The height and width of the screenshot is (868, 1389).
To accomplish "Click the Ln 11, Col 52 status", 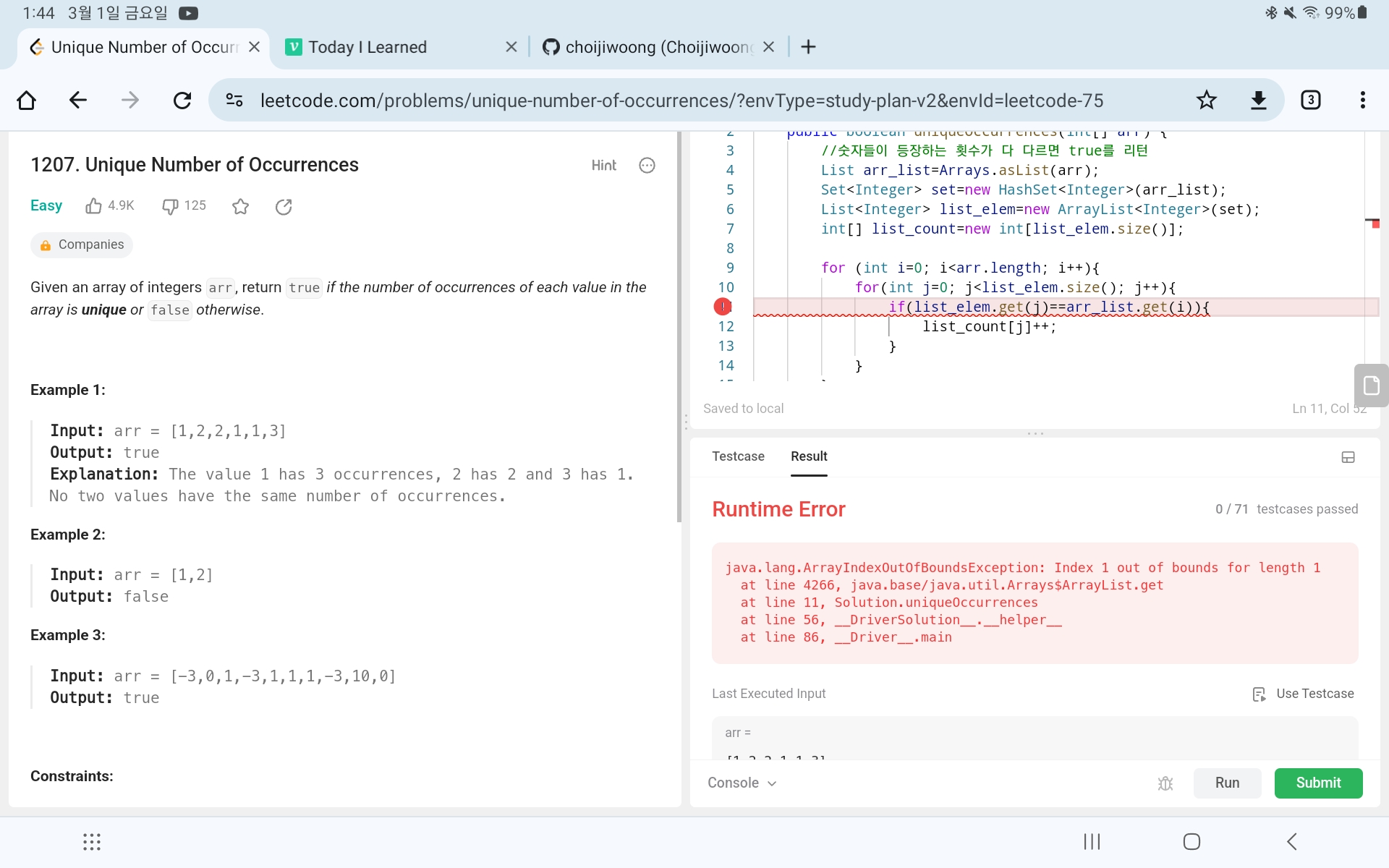I will point(1329,409).
